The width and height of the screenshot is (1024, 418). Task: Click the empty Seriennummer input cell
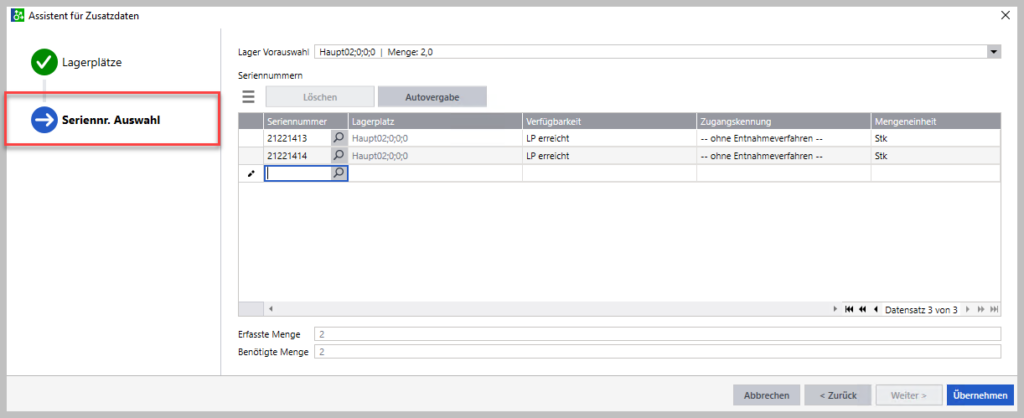[297, 173]
